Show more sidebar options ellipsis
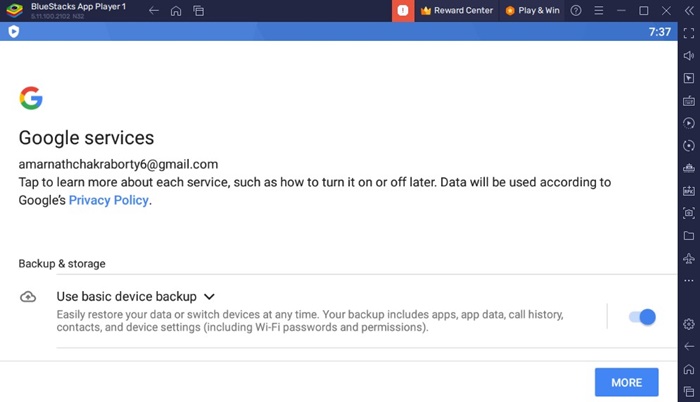700x402 pixels. coord(689,281)
